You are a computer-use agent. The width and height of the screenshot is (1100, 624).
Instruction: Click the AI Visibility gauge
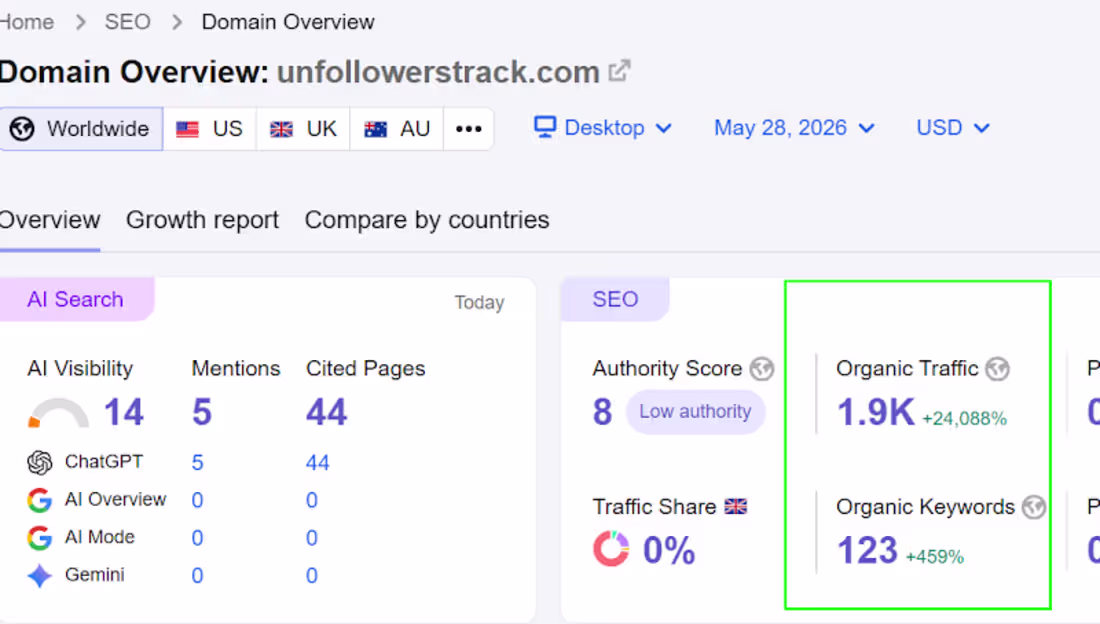[x=58, y=413]
